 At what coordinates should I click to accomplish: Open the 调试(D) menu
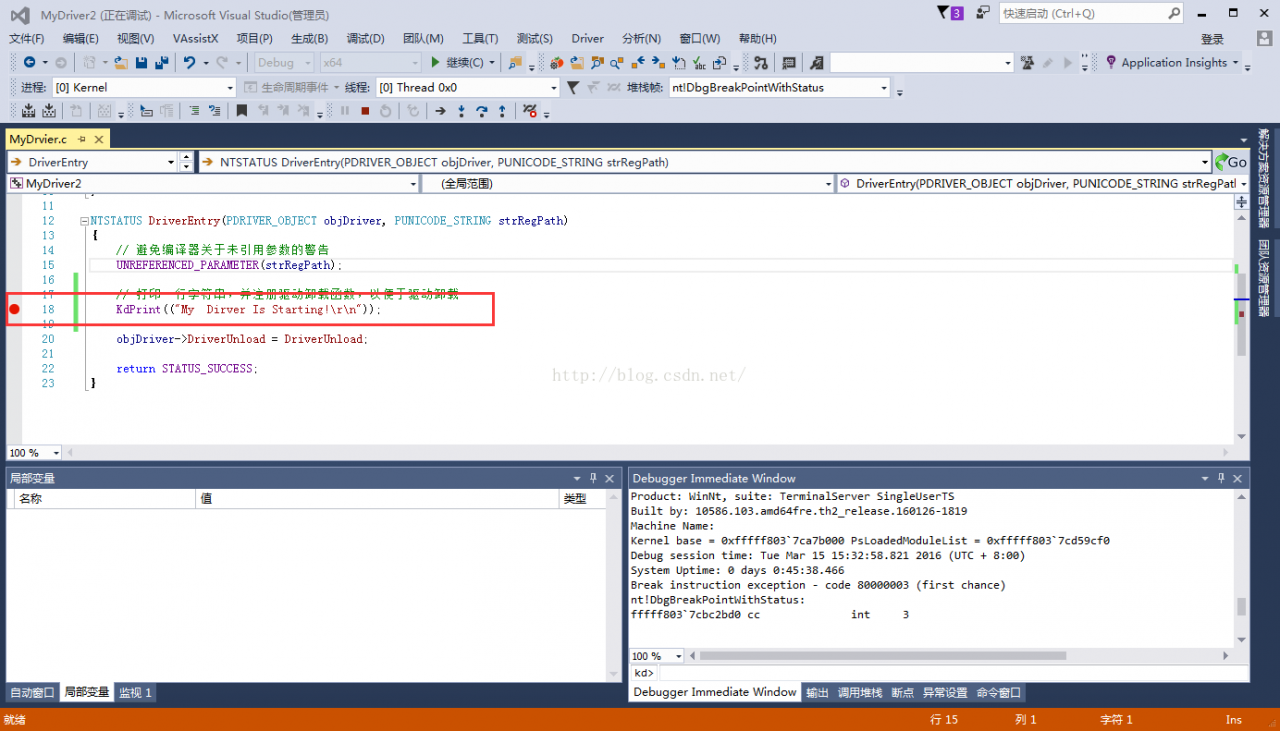pyautogui.click(x=365, y=39)
